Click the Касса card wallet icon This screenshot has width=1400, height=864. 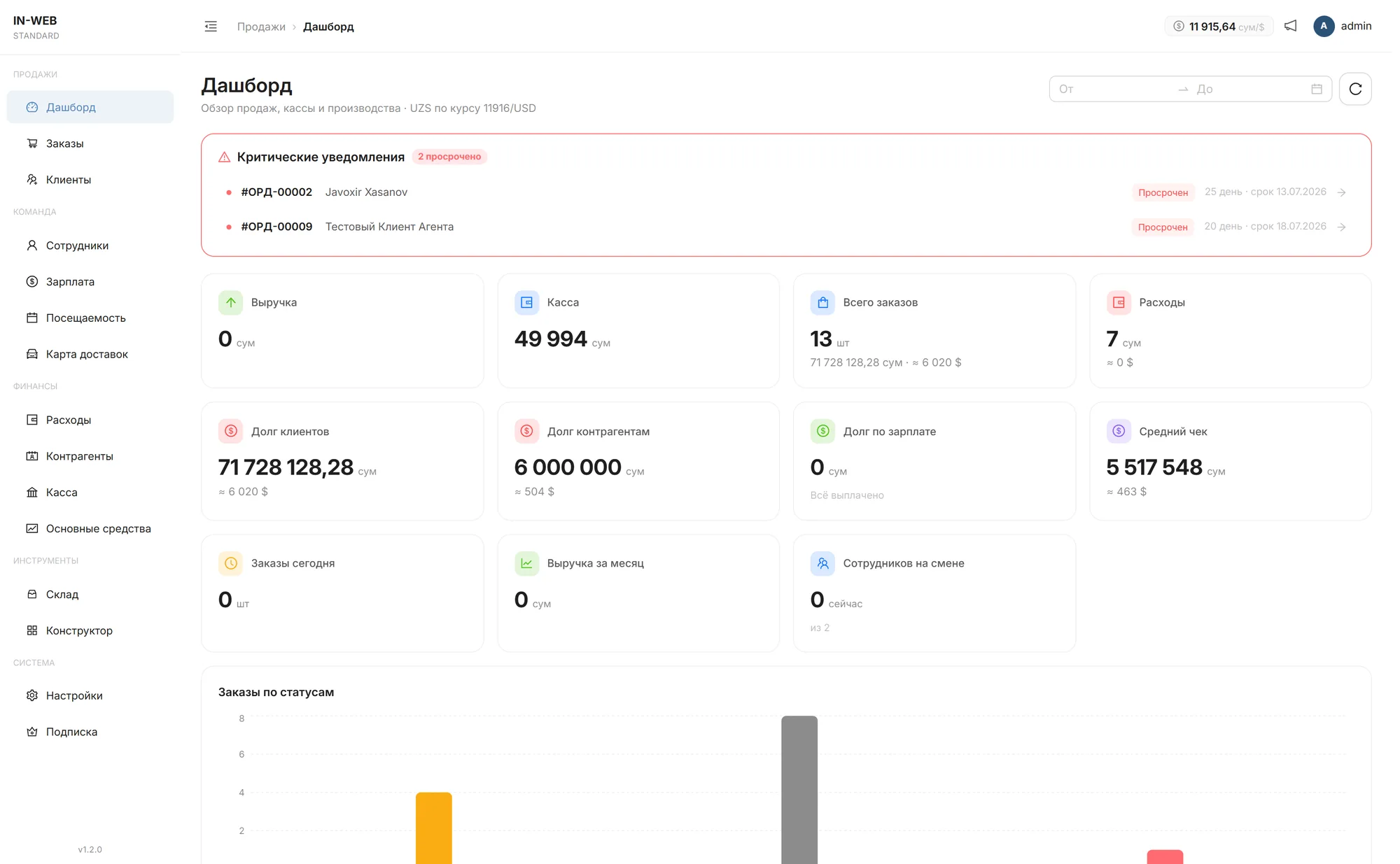click(527, 302)
